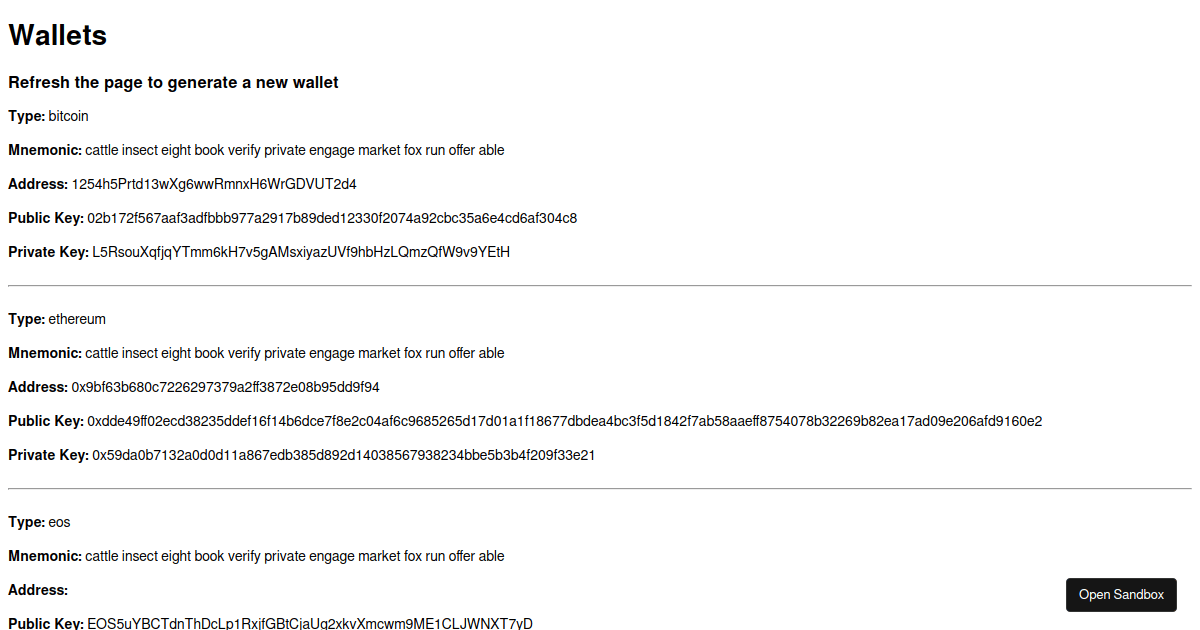Image resolution: width=1200 pixels, height=630 pixels.
Task: Click the refresh instruction subtitle text
Action: [x=173, y=82]
